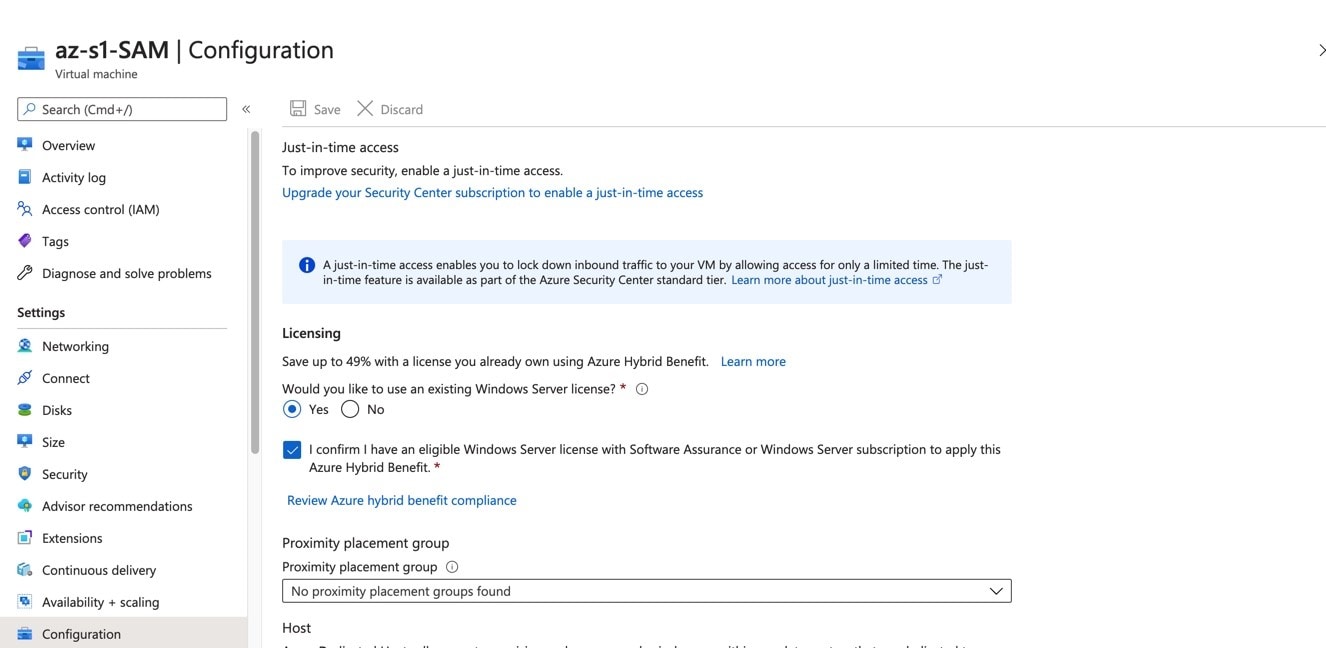Open Security settings via its shield icon
The image size is (1326, 648).
(x=24, y=474)
